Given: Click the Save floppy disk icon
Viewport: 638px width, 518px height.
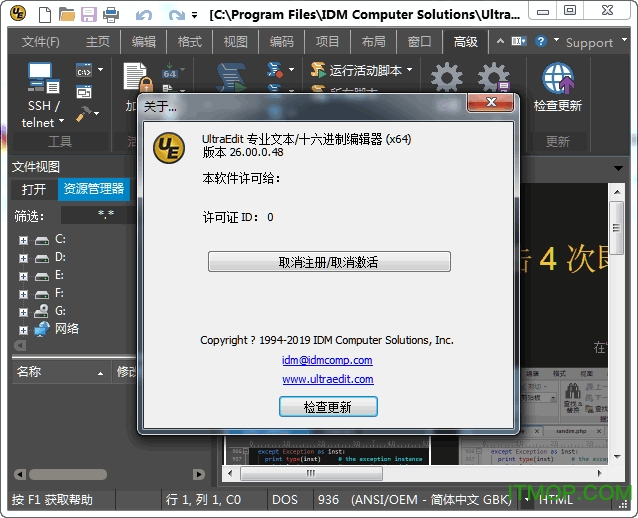Looking at the screenshot, I should [x=88, y=15].
